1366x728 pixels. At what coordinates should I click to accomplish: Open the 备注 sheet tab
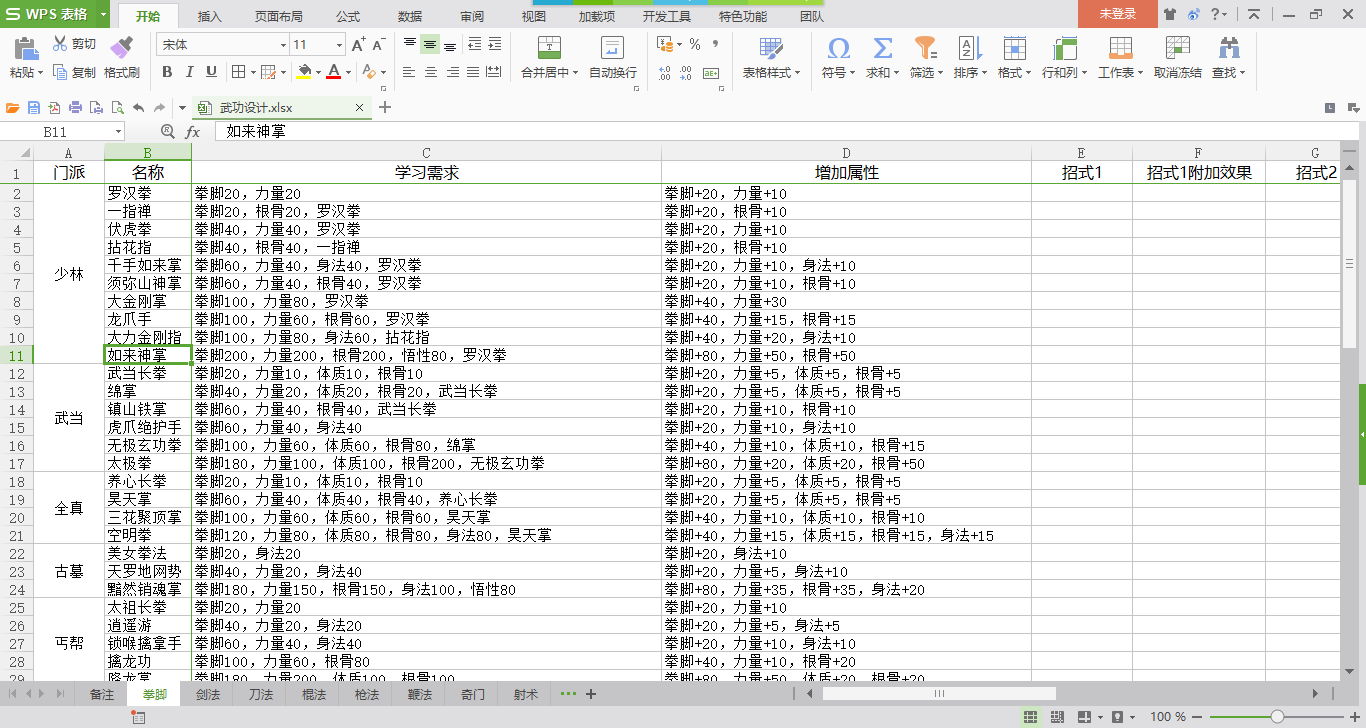102,694
